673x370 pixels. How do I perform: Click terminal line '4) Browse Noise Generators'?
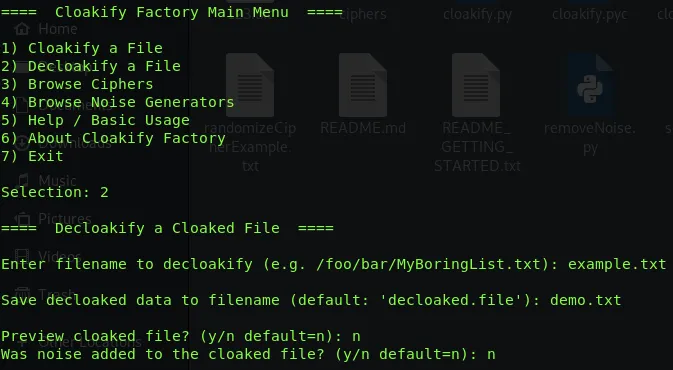(x=118, y=102)
